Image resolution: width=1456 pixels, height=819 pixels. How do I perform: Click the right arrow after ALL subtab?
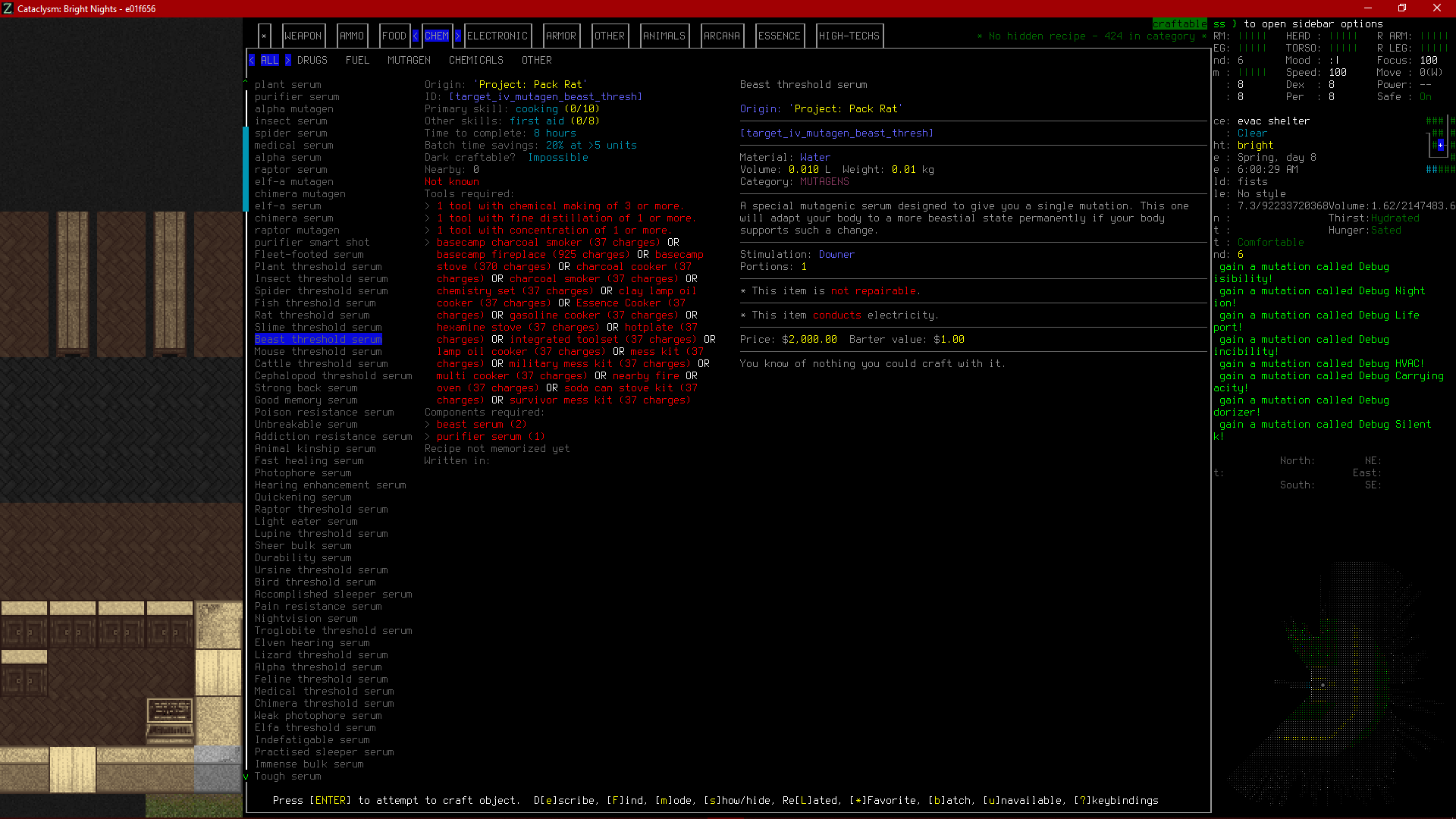288,60
